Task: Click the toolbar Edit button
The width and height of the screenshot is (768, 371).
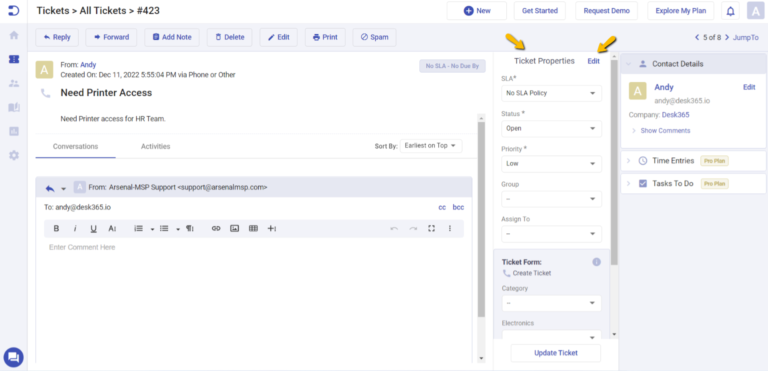Action: (279, 37)
